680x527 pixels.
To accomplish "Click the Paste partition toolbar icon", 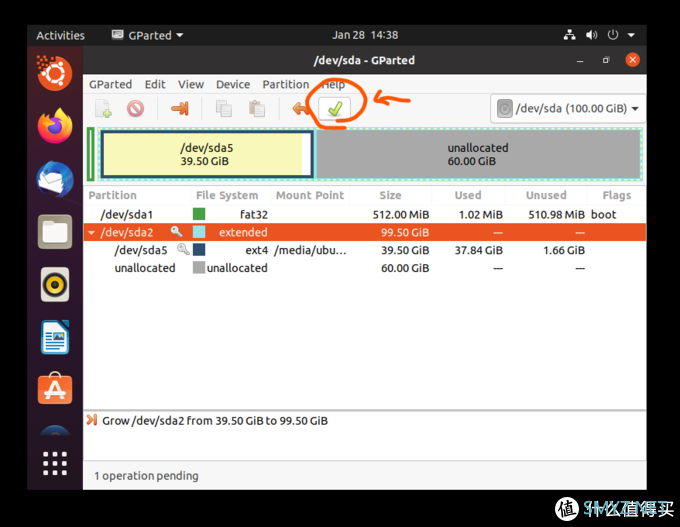I will click(257, 108).
